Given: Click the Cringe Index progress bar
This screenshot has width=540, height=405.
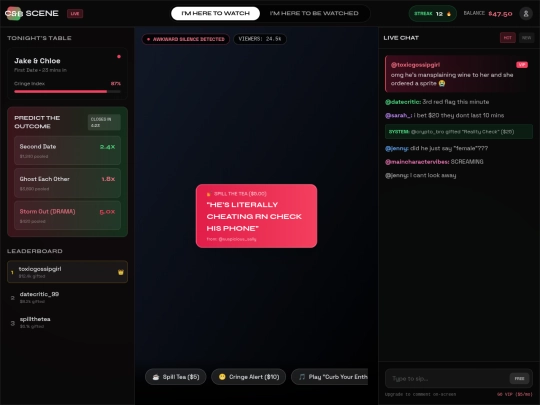Looking at the screenshot, I should coord(68,92).
